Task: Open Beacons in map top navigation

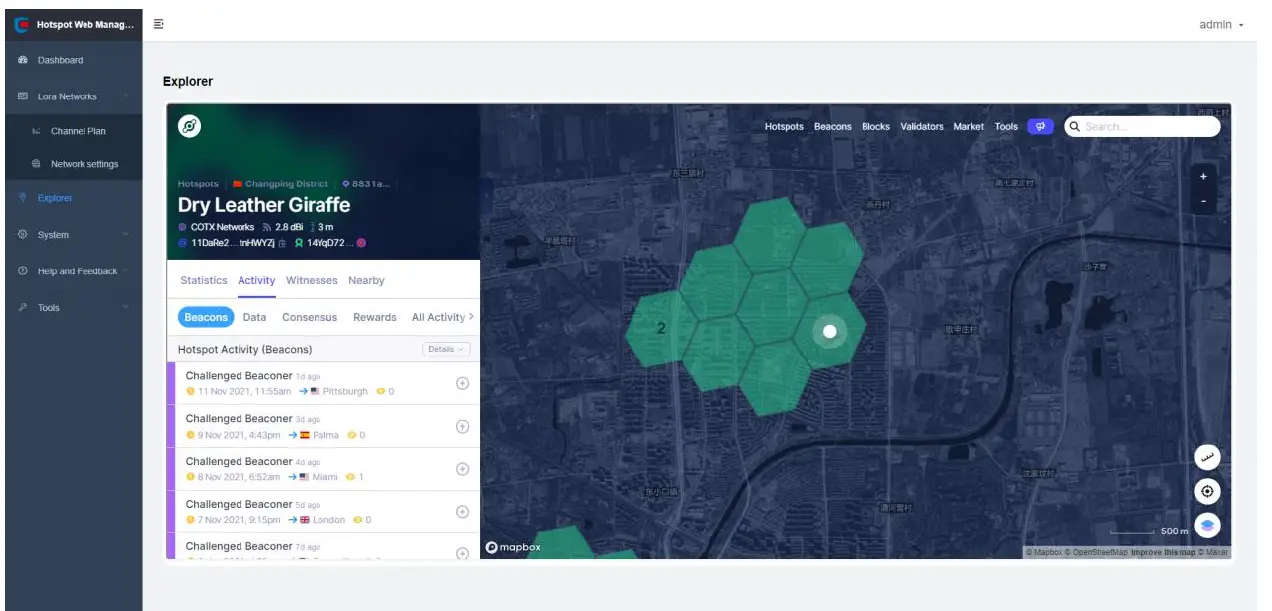Action: [x=833, y=127]
